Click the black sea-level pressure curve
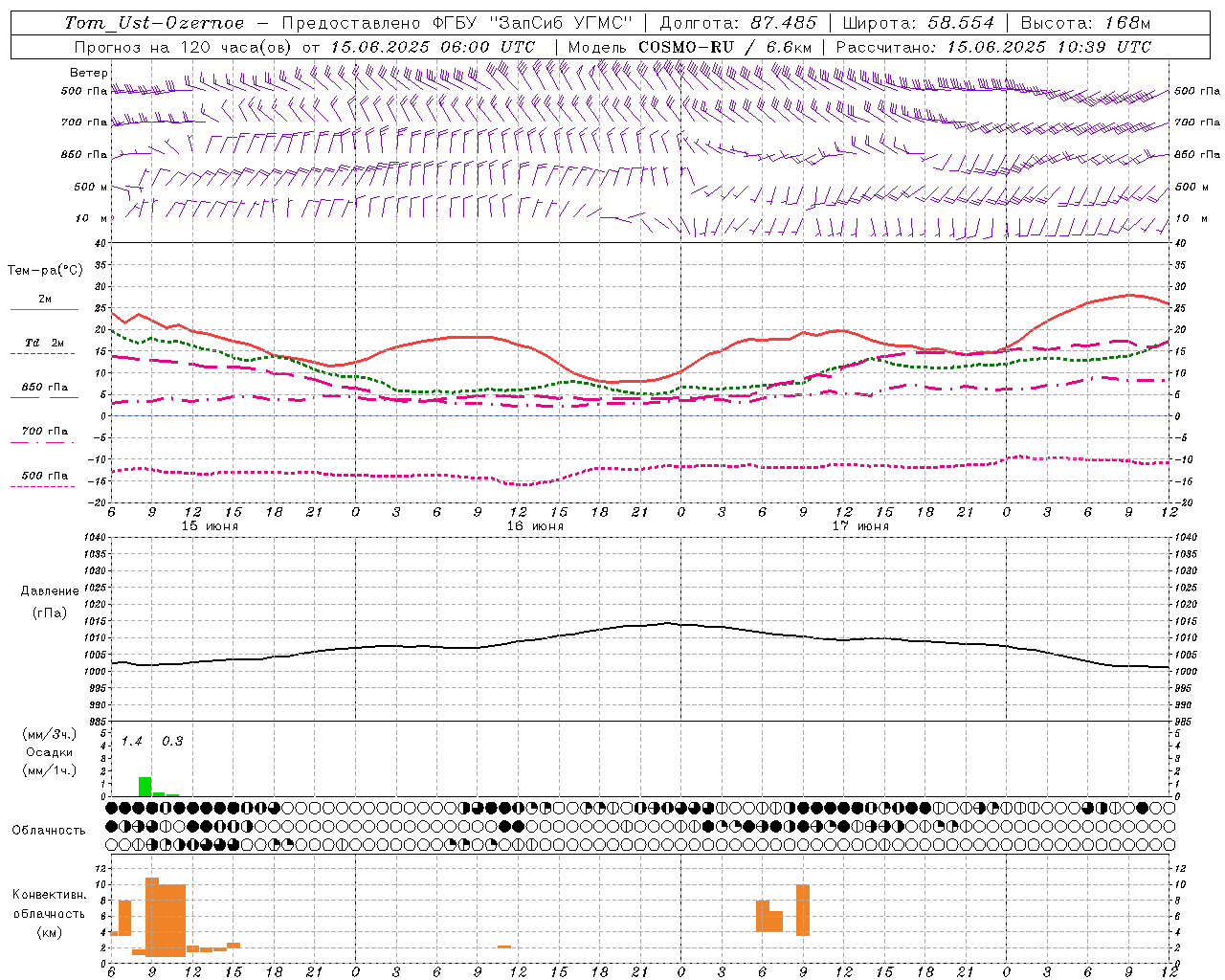Viewport: 1225px width, 980px height. 640,627
